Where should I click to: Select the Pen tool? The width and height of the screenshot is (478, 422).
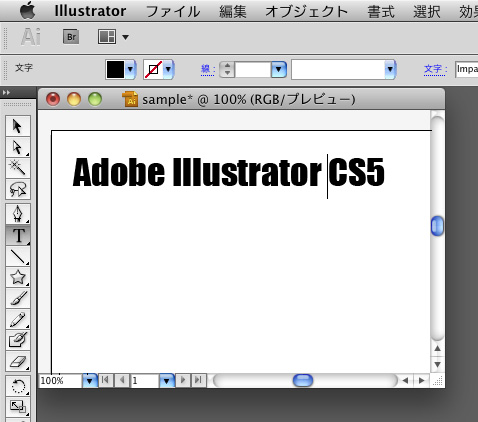18,214
